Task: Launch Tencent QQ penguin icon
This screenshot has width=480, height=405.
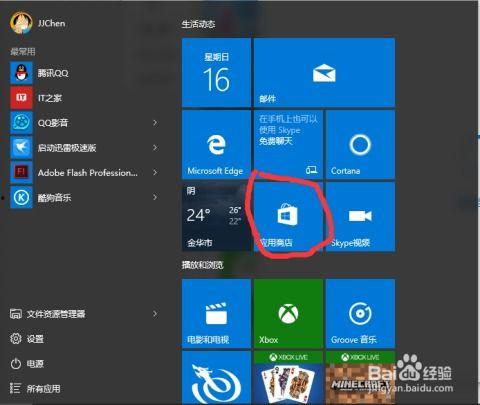Action: [21, 73]
